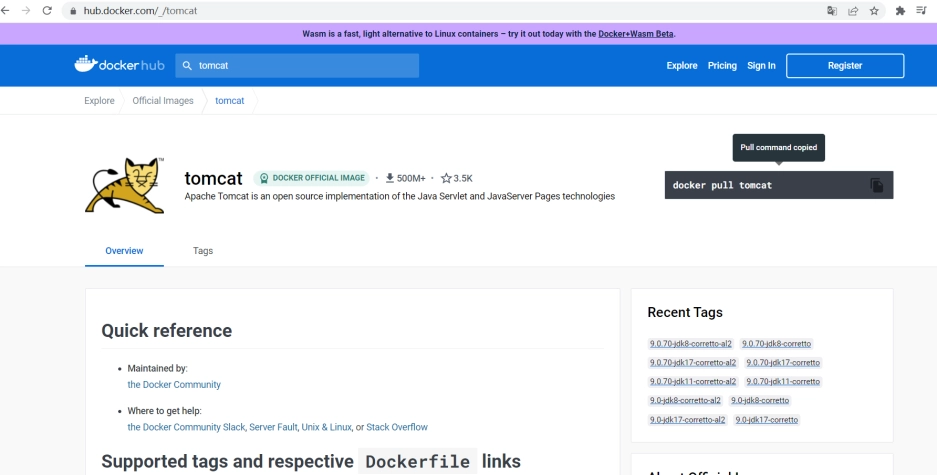Open the 9.0.70-jdk17-corretto-al2 recent tag
937x475 pixels.
point(692,363)
